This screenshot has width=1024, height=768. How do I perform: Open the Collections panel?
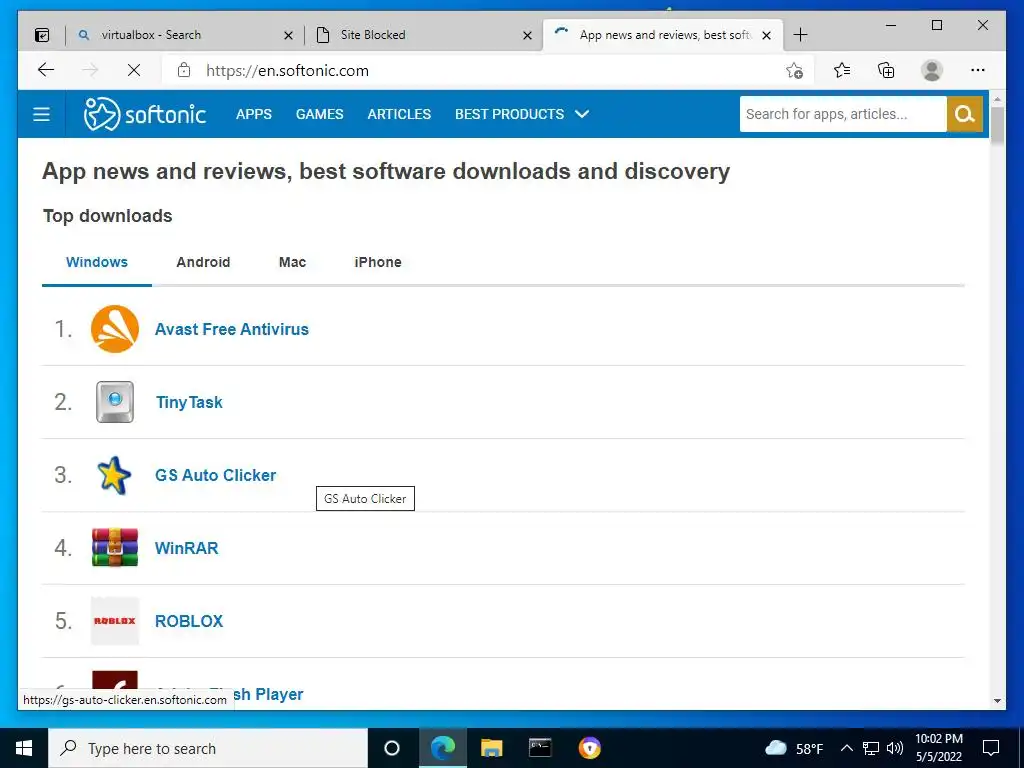point(886,70)
